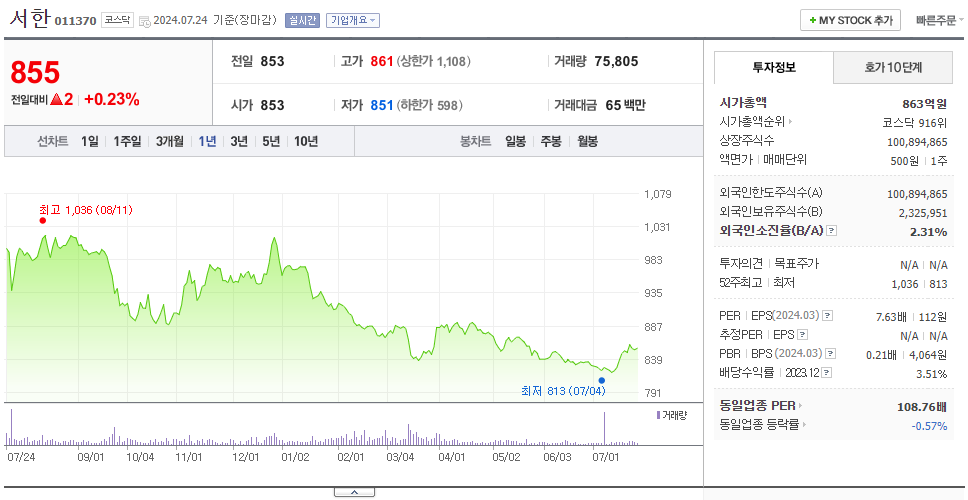Select the 3개월 line chart period
The image size is (968, 500).
170,141
